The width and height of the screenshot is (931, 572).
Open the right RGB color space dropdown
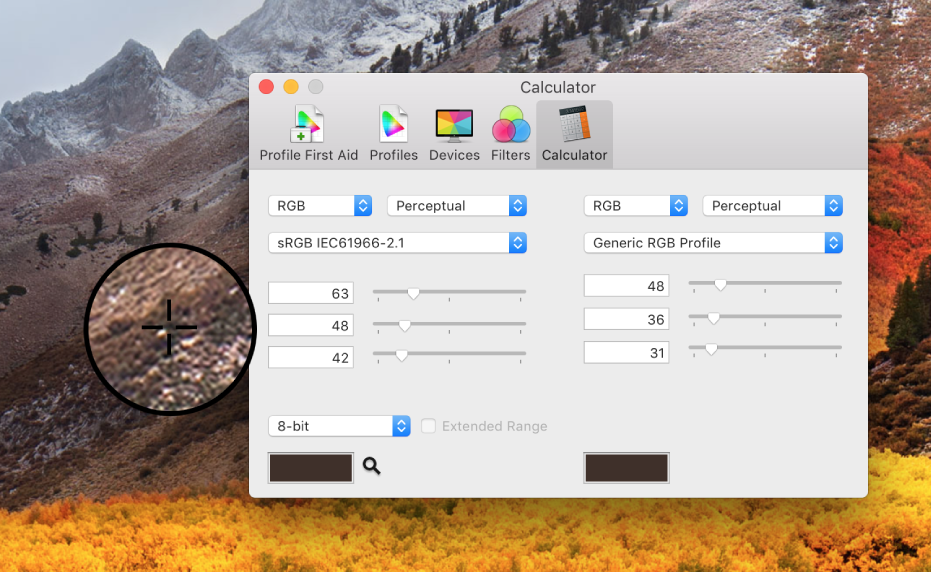[x=636, y=206]
